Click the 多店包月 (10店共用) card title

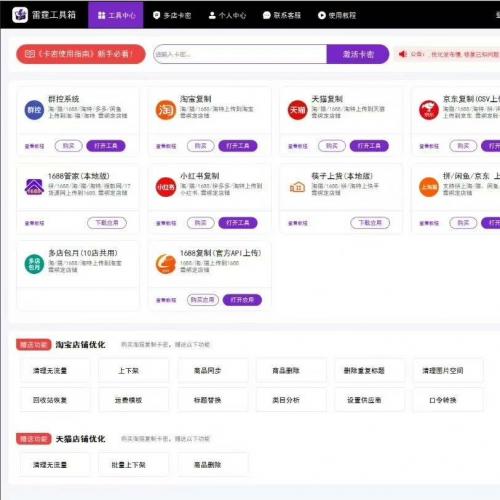click(83, 253)
